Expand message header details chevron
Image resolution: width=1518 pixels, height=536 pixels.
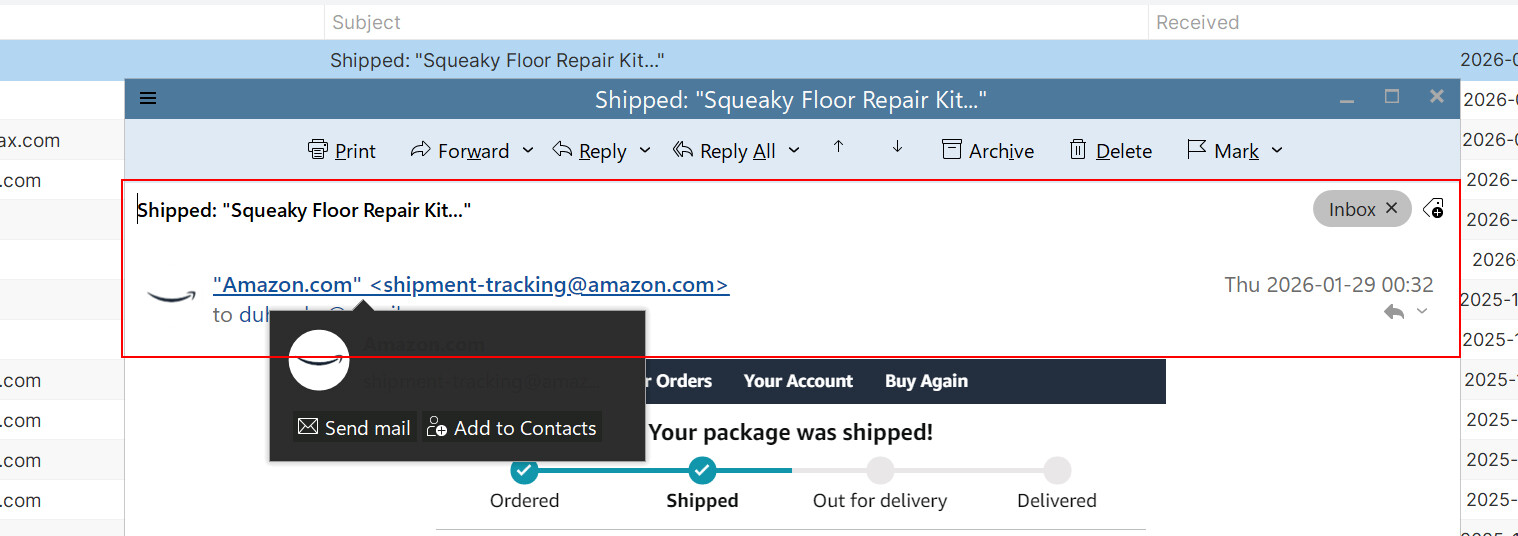click(x=1422, y=312)
